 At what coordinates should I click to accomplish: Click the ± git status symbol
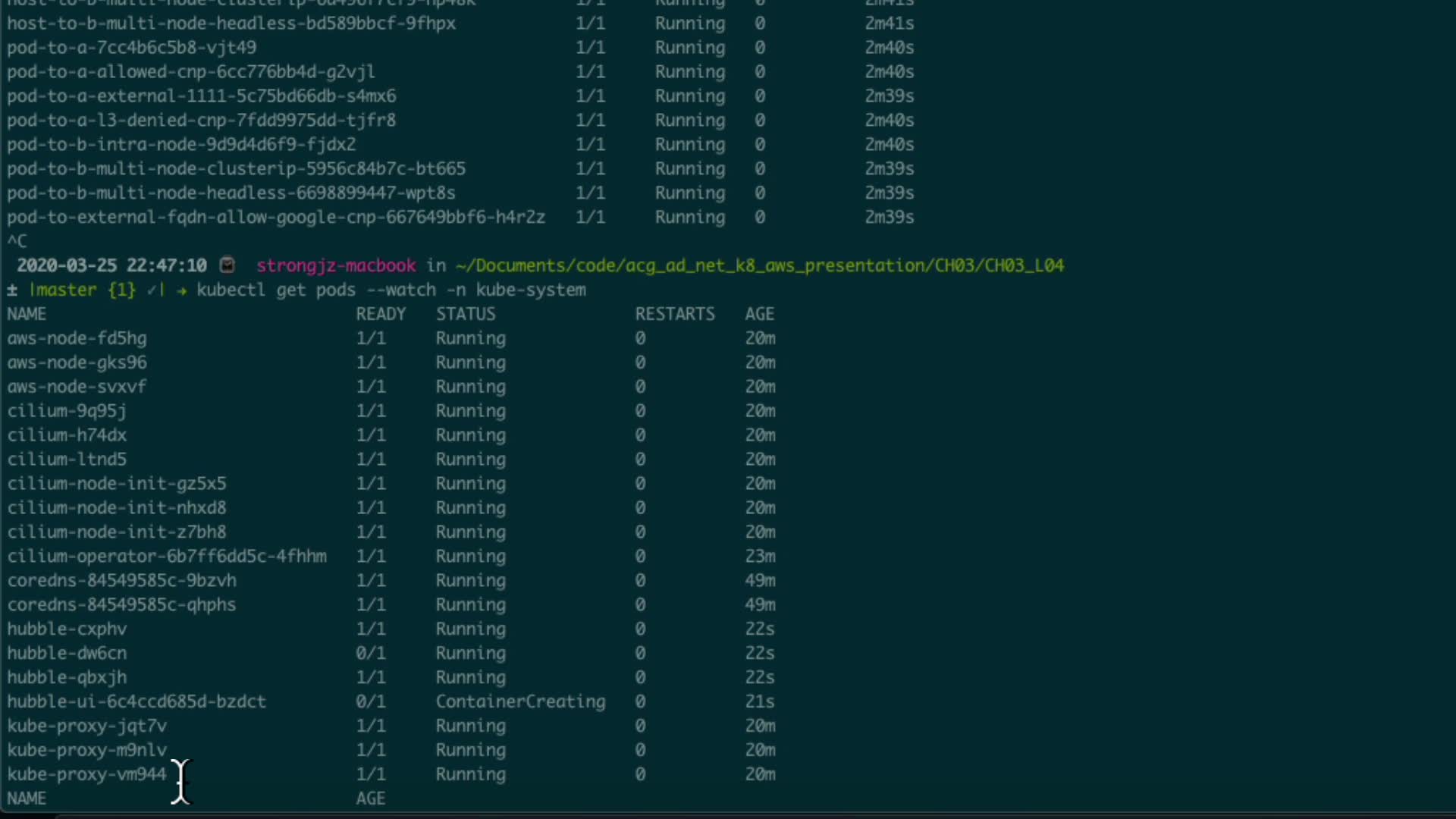coord(12,290)
